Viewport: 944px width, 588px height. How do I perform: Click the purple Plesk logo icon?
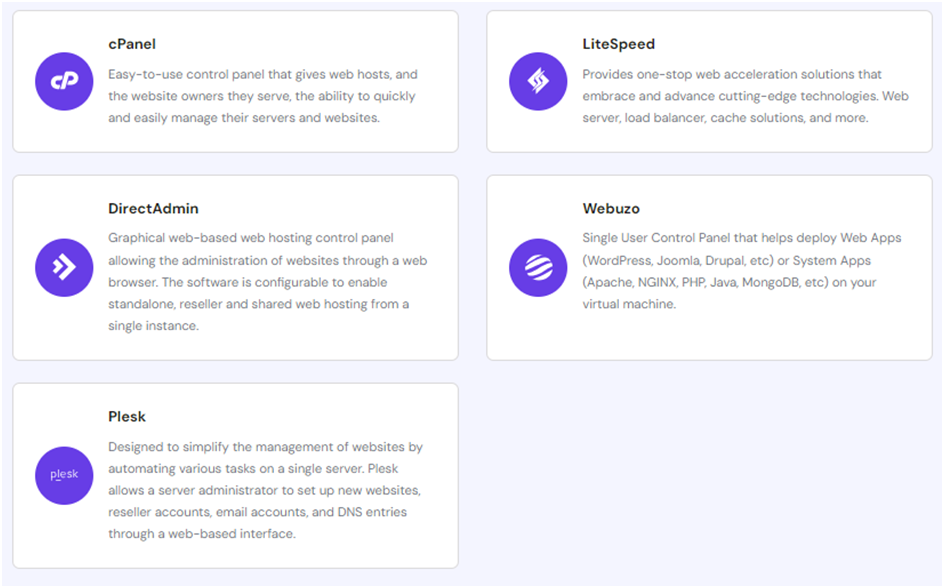64,475
